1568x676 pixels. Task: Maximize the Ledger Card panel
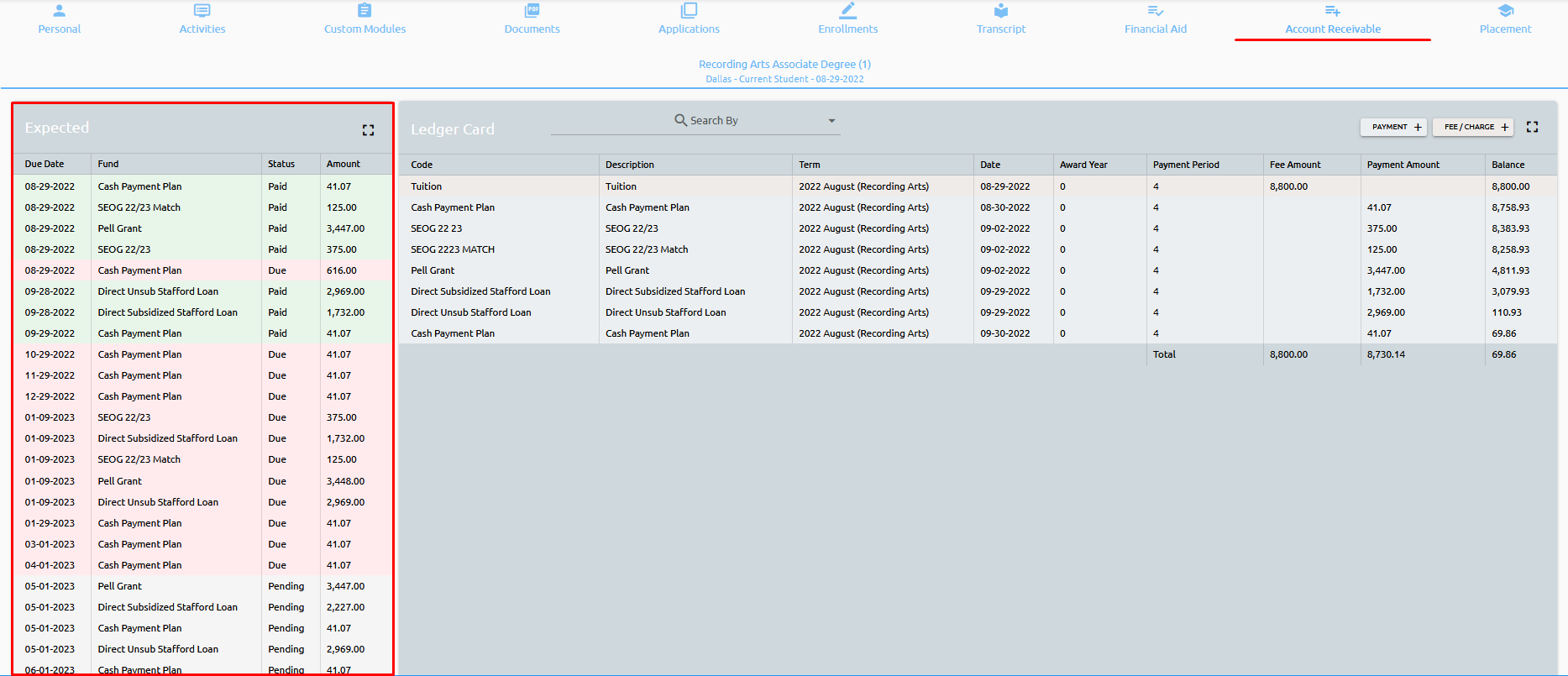tap(1532, 127)
